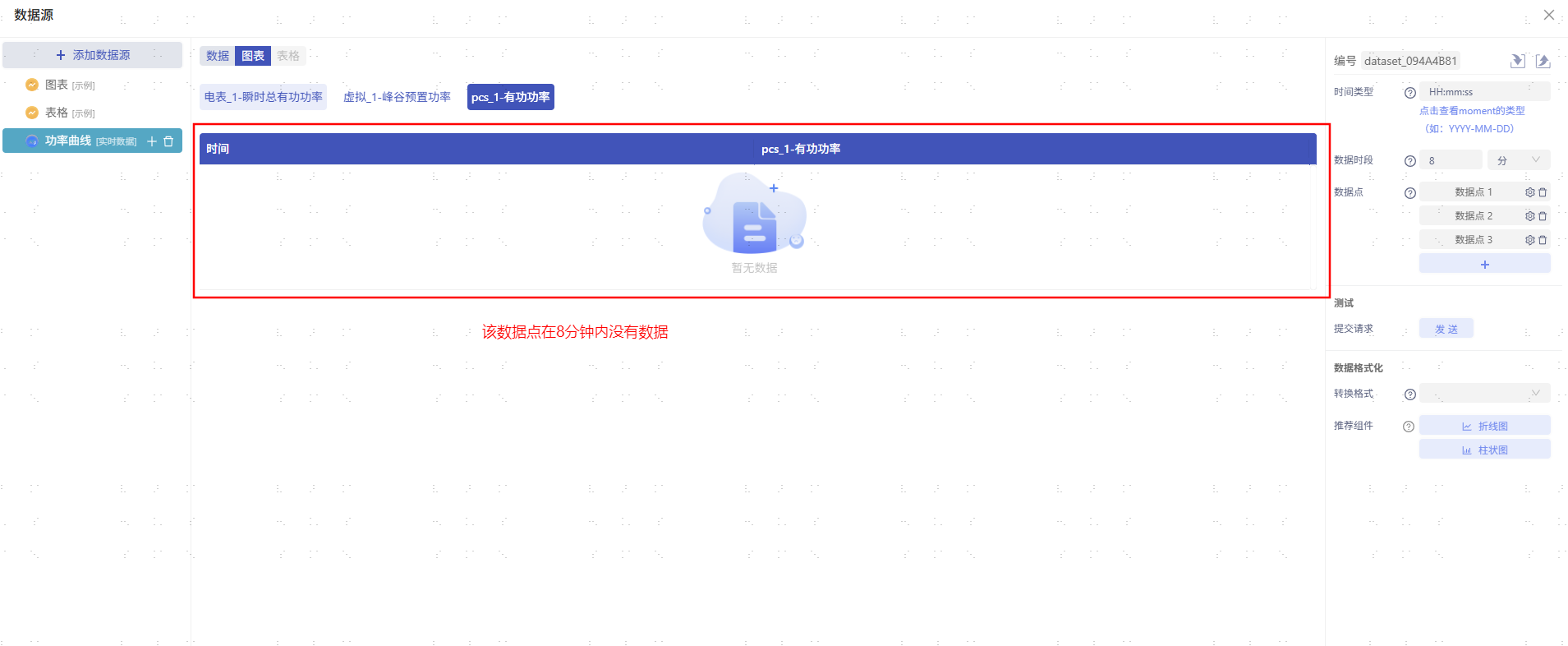Click the 数据时段 value input field

coord(1450,160)
